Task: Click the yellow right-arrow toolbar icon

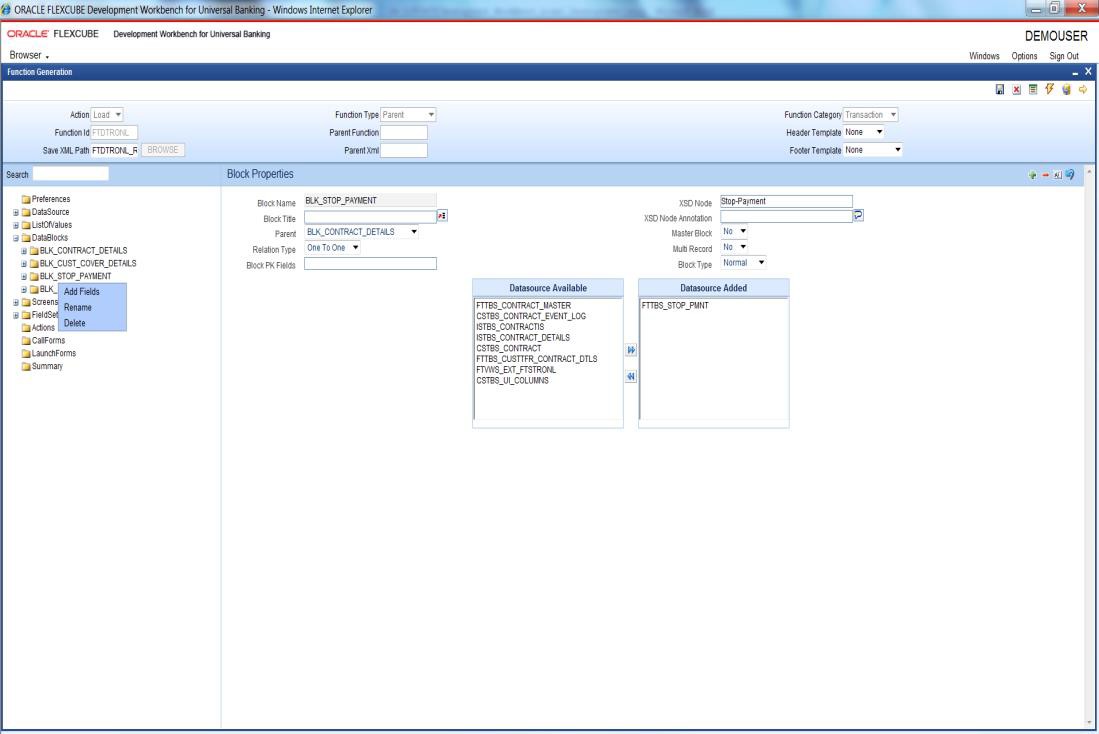Action: pos(1083,89)
